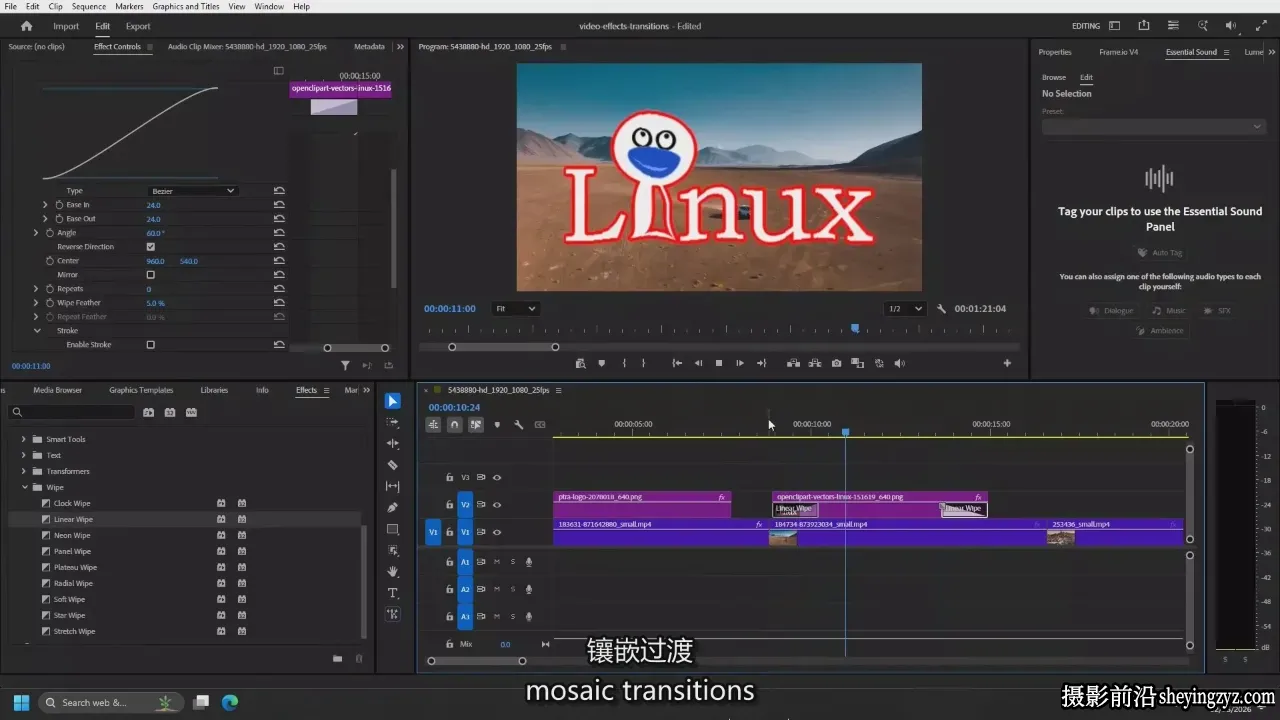Viewport: 1280px width, 720px height.
Task: Select the Selection tool arrow
Action: click(392, 401)
